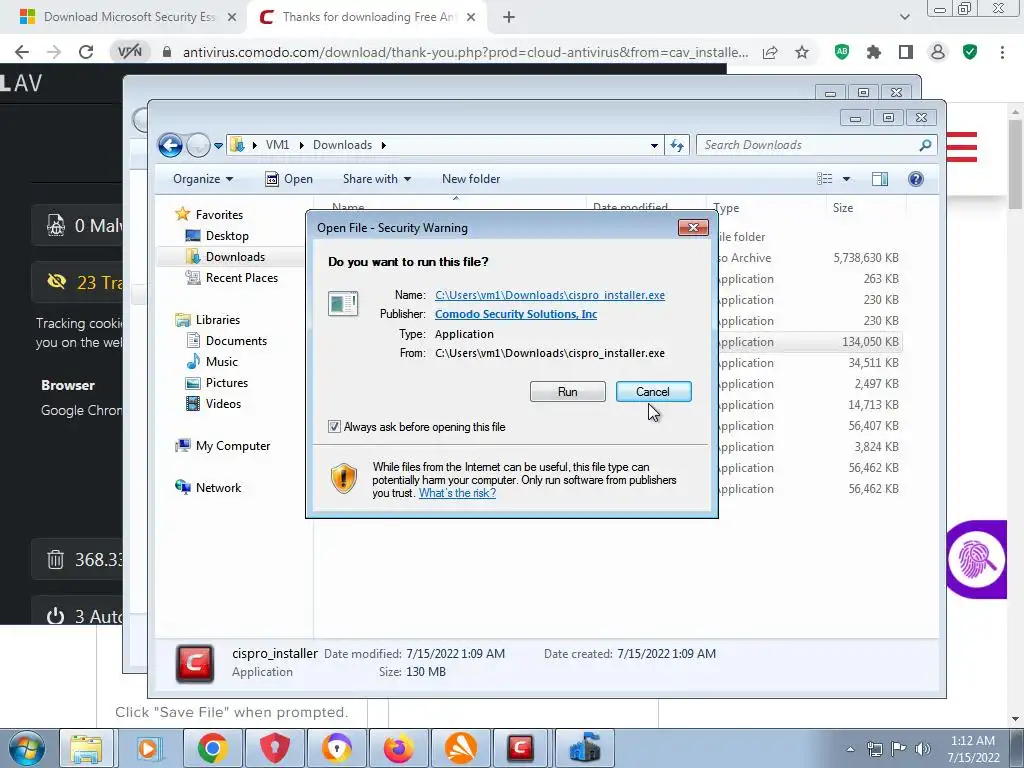The image size is (1024, 768).
Task: Uncheck Always ask before opening this file
Action: [x=334, y=426]
